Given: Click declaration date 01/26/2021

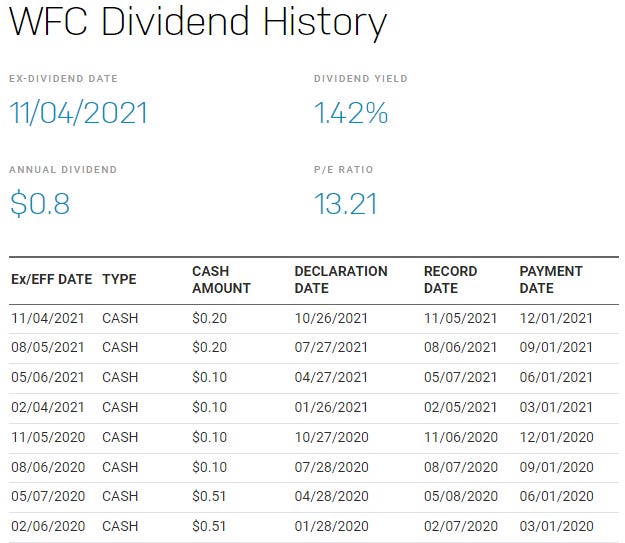Looking at the screenshot, I should pyautogui.click(x=331, y=407).
